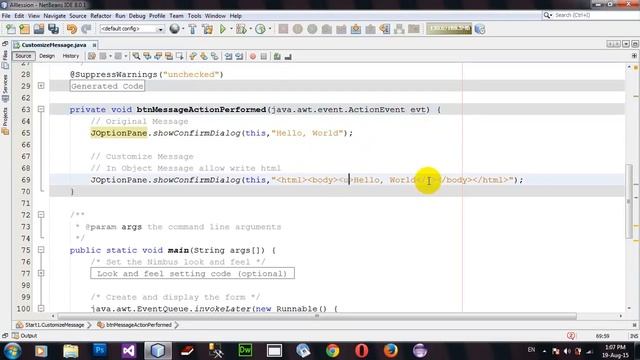Open Visual Studio from the taskbar
640x360 pixels.
pos(128,351)
